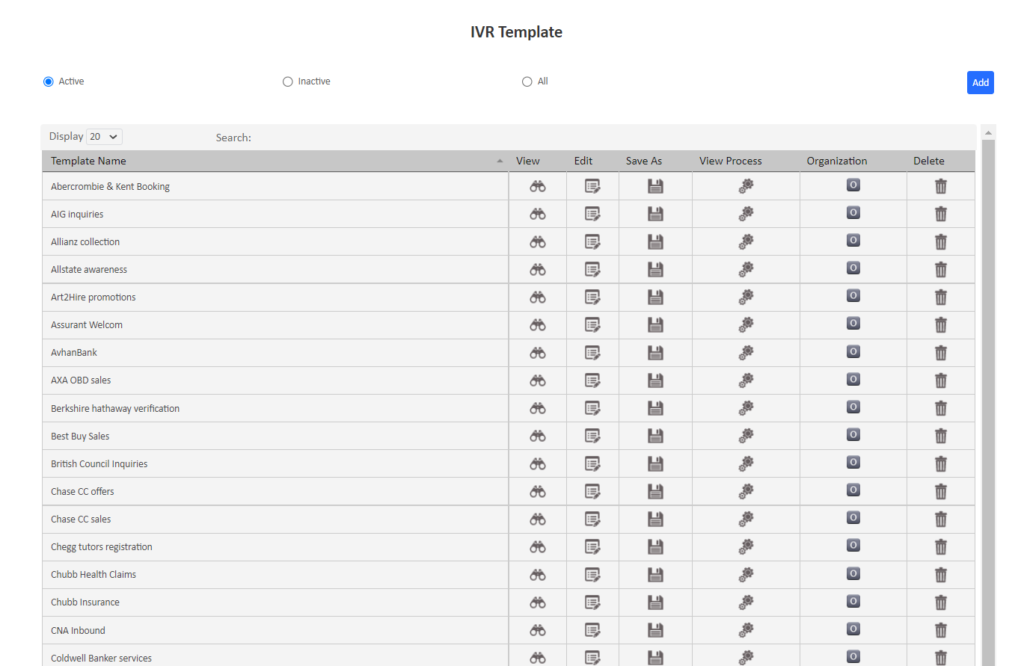The width and height of the screenshot is (1024, 666).
Task: Click the Add button
Action: click(980, 82)
